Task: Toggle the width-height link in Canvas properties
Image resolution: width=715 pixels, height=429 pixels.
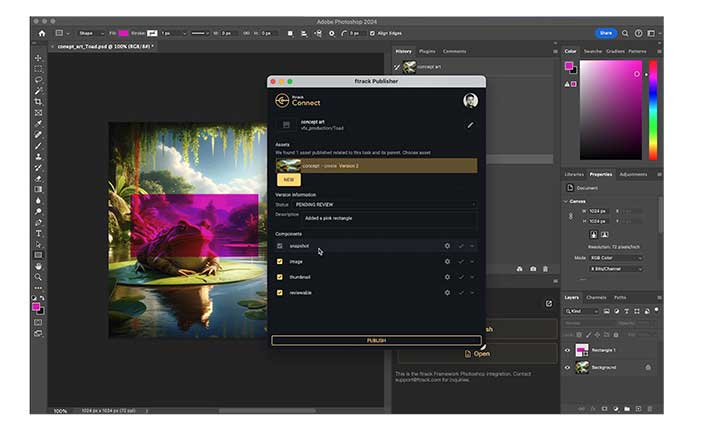Action: click(x=571, y=216)
